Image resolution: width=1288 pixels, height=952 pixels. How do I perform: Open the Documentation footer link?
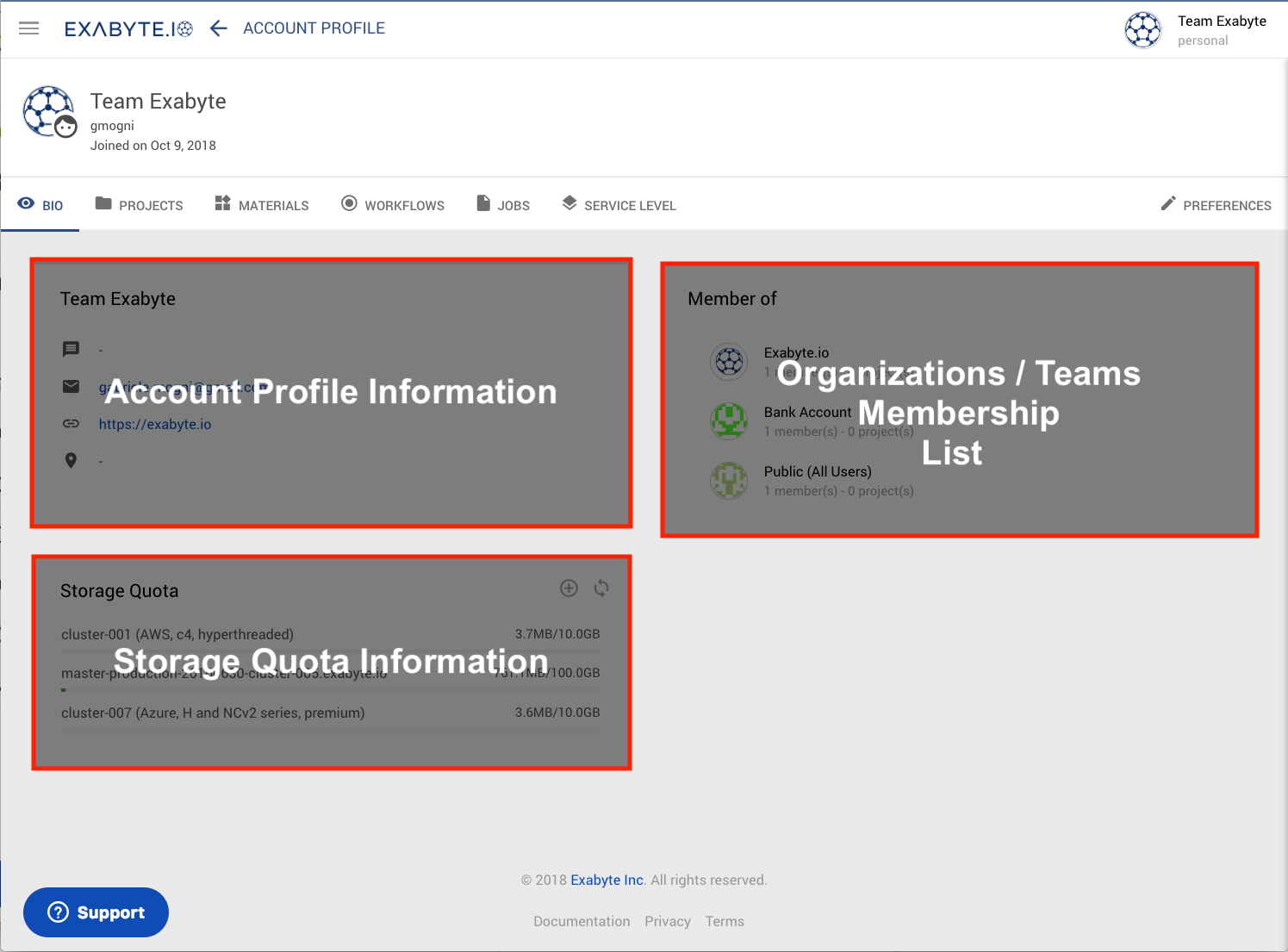[582, 921]
